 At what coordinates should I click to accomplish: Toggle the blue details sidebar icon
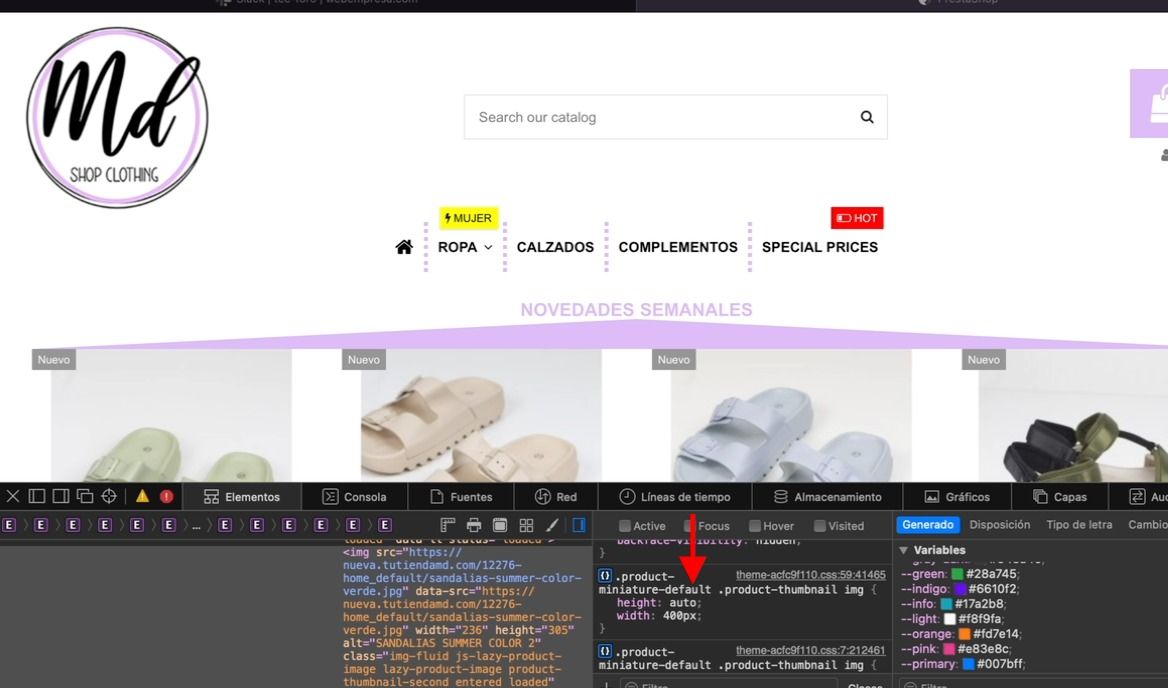(x=579, y=525)
